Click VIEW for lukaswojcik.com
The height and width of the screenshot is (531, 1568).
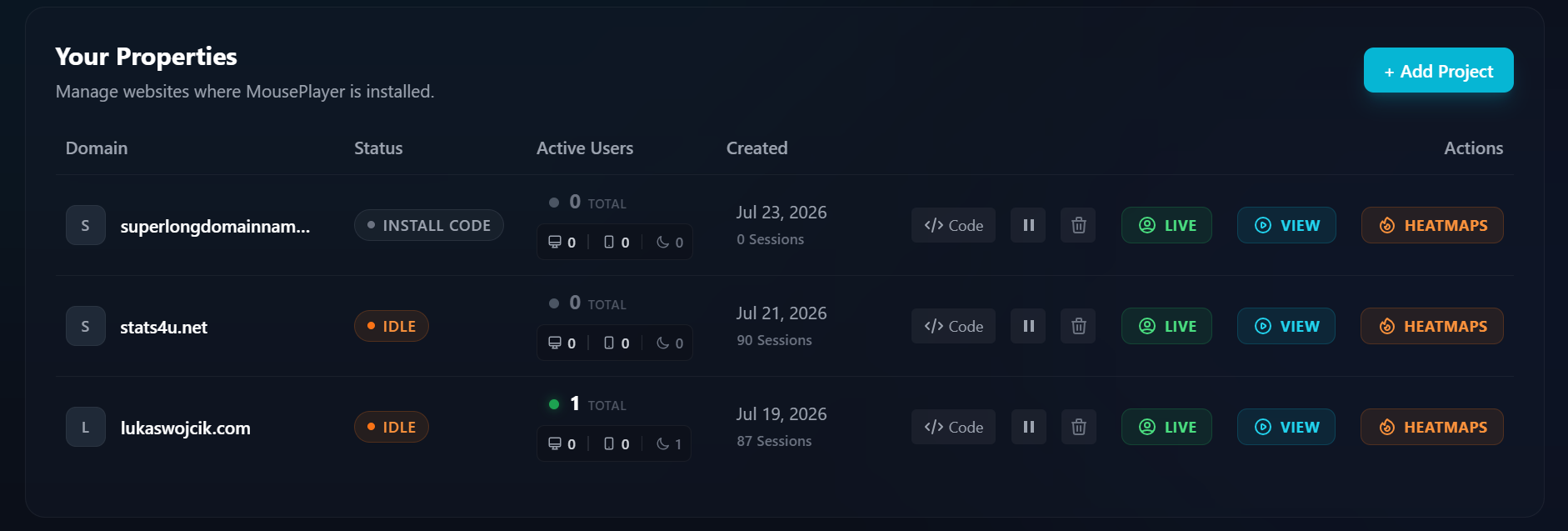(1286, 427)
